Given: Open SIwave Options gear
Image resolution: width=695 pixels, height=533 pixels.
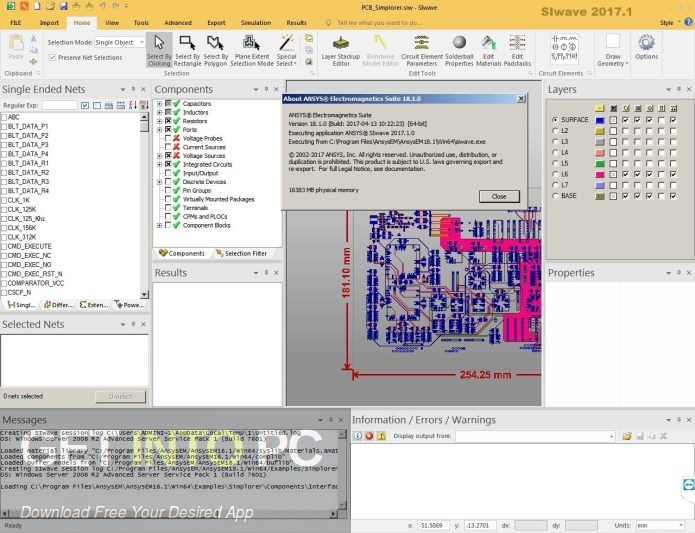Looking at the screenshot, I should point(646,47).
